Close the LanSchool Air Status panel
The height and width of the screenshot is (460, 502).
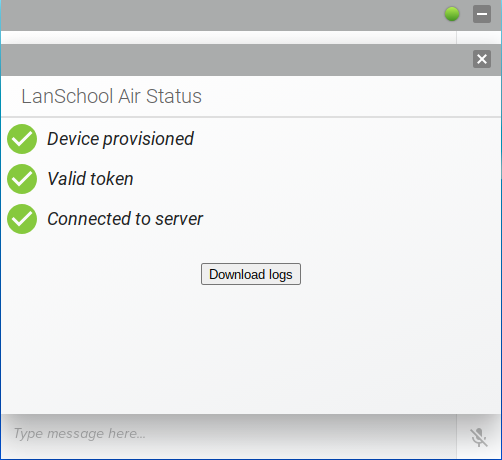482,59
